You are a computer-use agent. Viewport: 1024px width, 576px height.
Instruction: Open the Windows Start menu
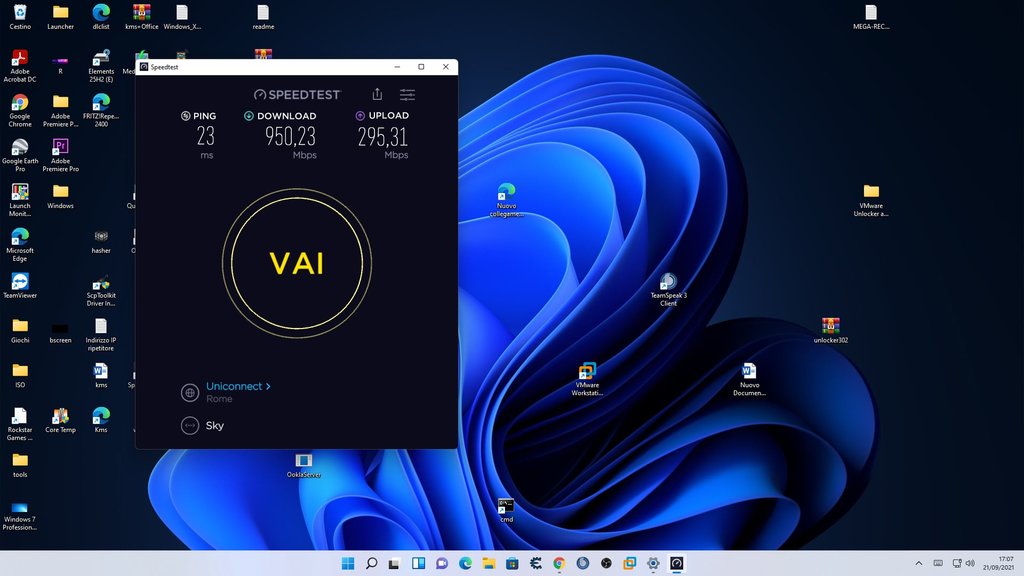point(348,564)
